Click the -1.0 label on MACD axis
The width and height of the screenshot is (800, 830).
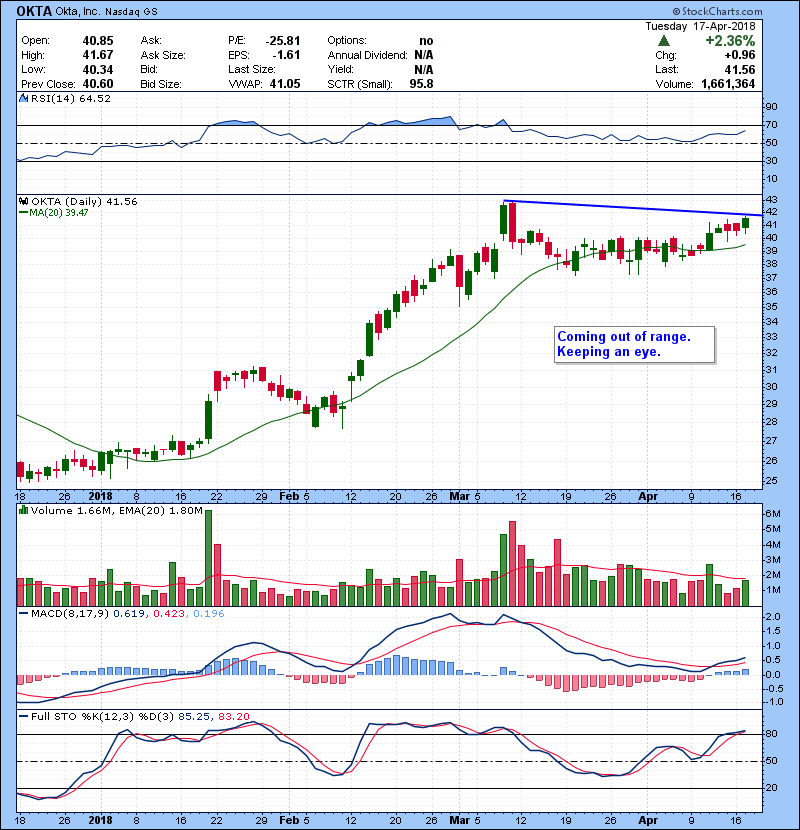coord(773,702)
